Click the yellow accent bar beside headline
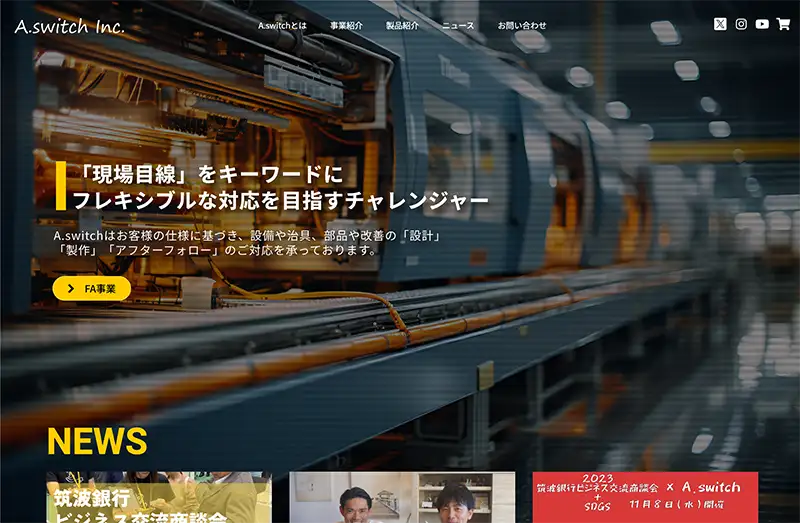This screenshot has height=523, width=800. [60, 186]
